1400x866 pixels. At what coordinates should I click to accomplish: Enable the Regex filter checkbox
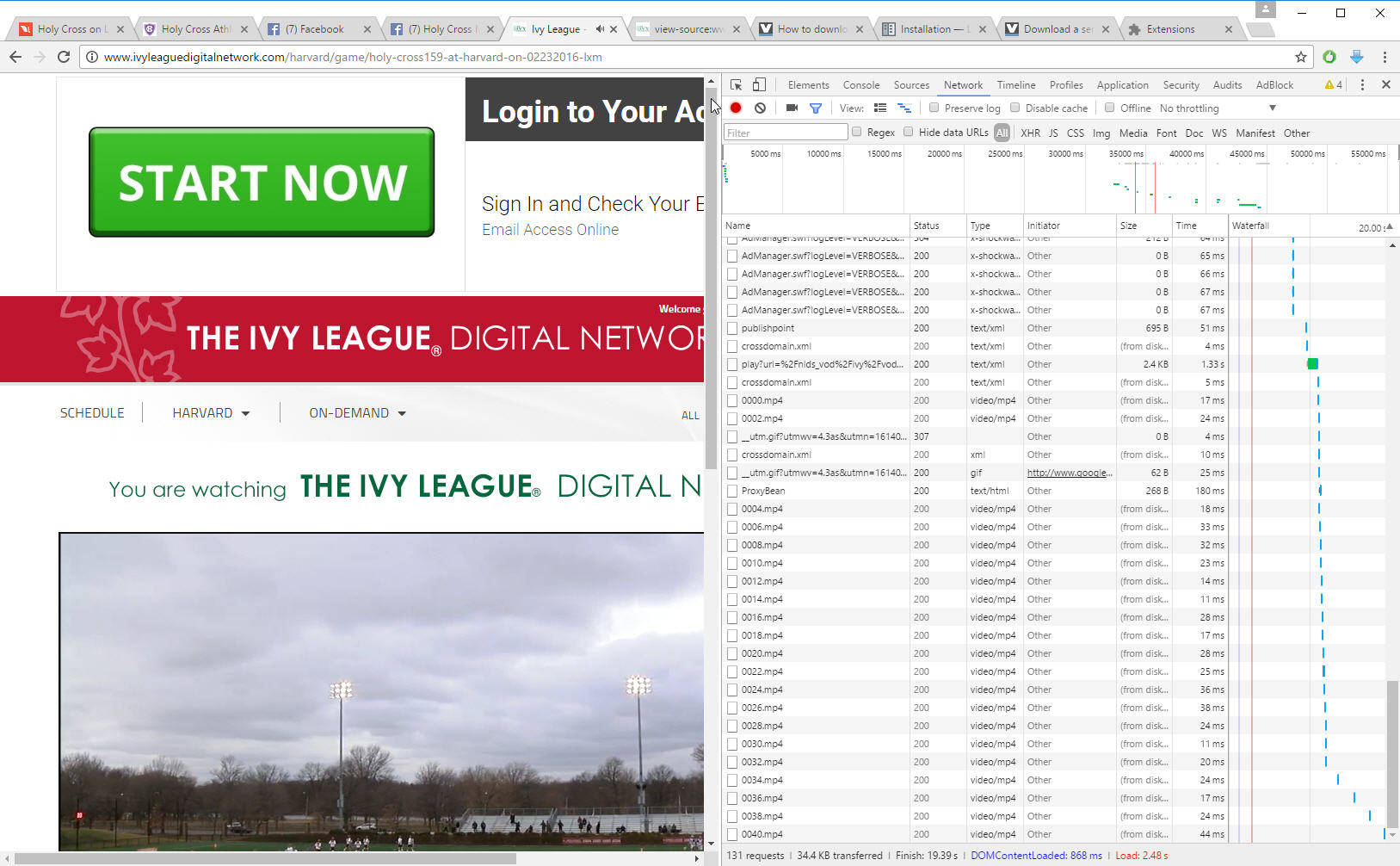point(856,132)
